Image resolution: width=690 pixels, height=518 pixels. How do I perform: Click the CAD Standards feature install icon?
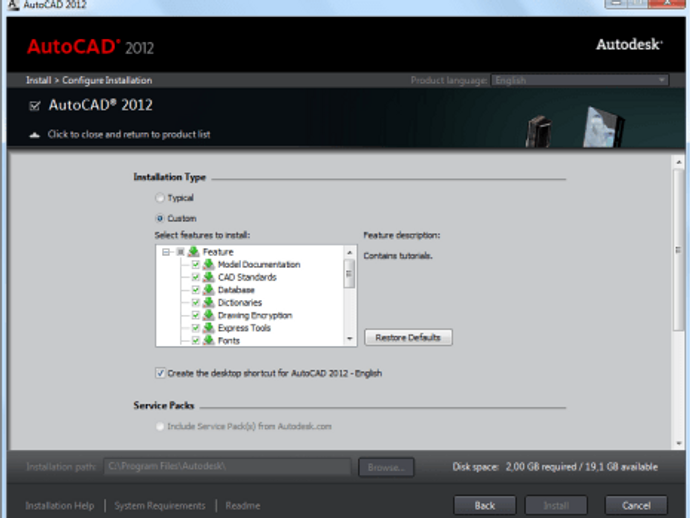(x=209, y=277)
